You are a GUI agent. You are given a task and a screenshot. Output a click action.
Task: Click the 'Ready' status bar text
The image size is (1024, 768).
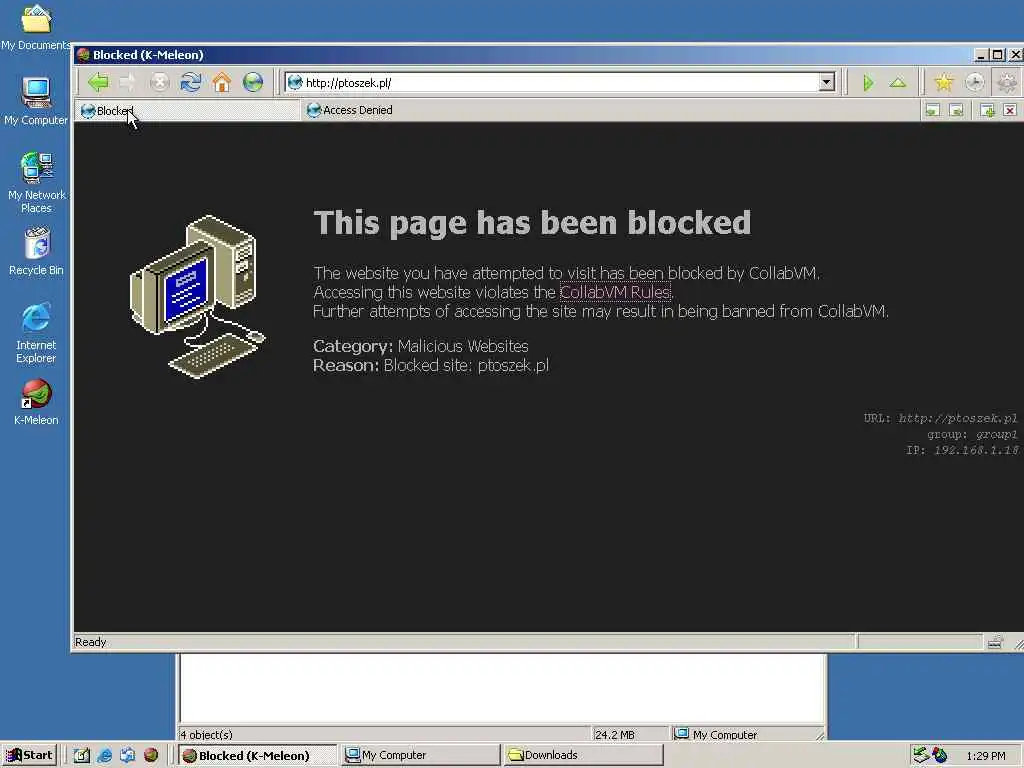91,642
